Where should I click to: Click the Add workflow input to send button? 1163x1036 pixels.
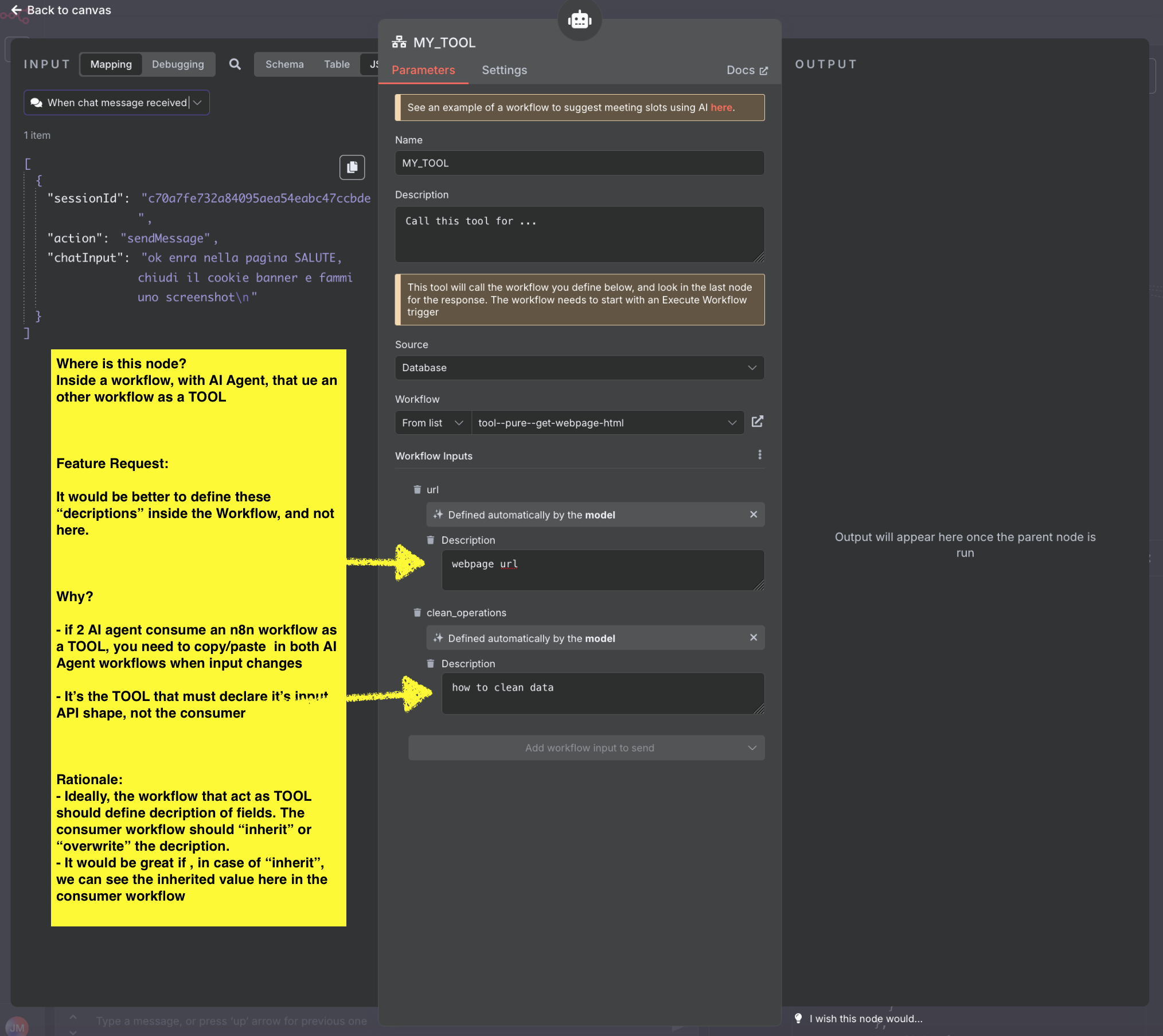click(x=586, y=747)
